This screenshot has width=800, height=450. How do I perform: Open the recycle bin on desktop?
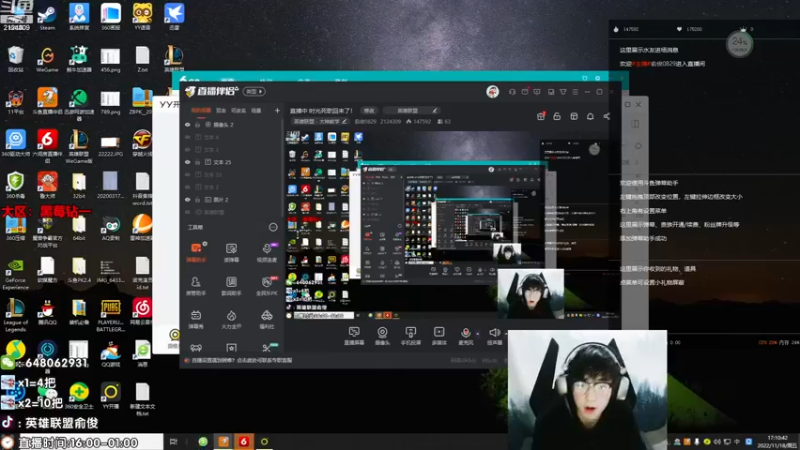(16, 59)
